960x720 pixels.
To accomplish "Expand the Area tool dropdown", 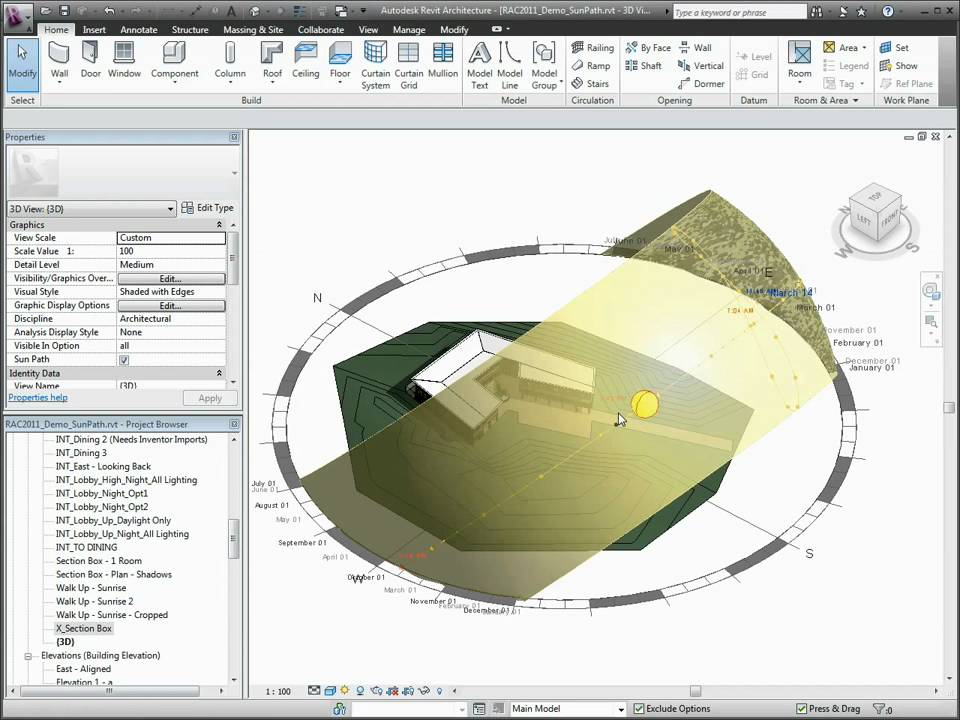I will click(x=864, y=48).
